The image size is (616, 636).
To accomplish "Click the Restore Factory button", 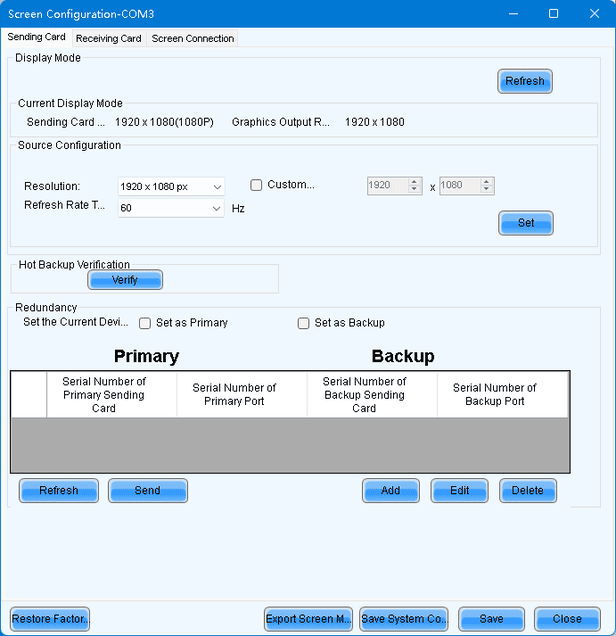I will point(50,619).
